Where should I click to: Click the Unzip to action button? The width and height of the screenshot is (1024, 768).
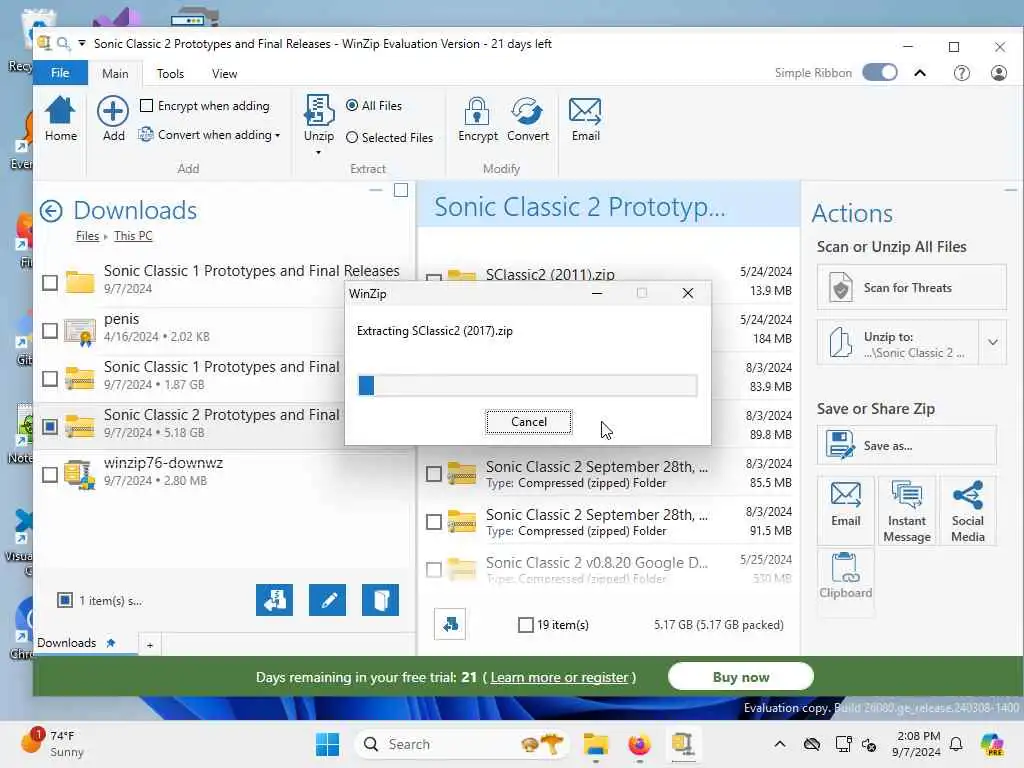(898, 342)
